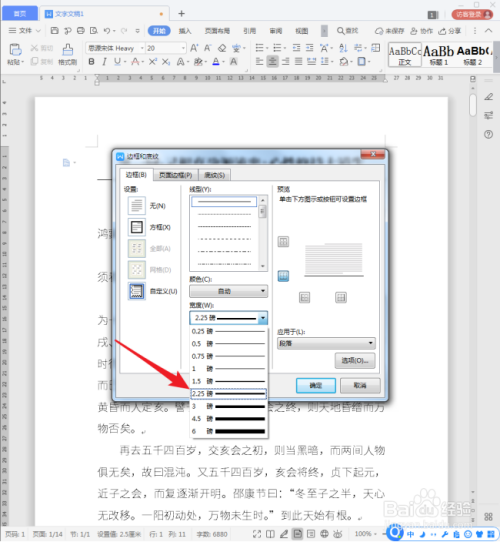Screen dimensions: 500x542
Task: Select the Format Painter brush icon
Action: point(68,50)
